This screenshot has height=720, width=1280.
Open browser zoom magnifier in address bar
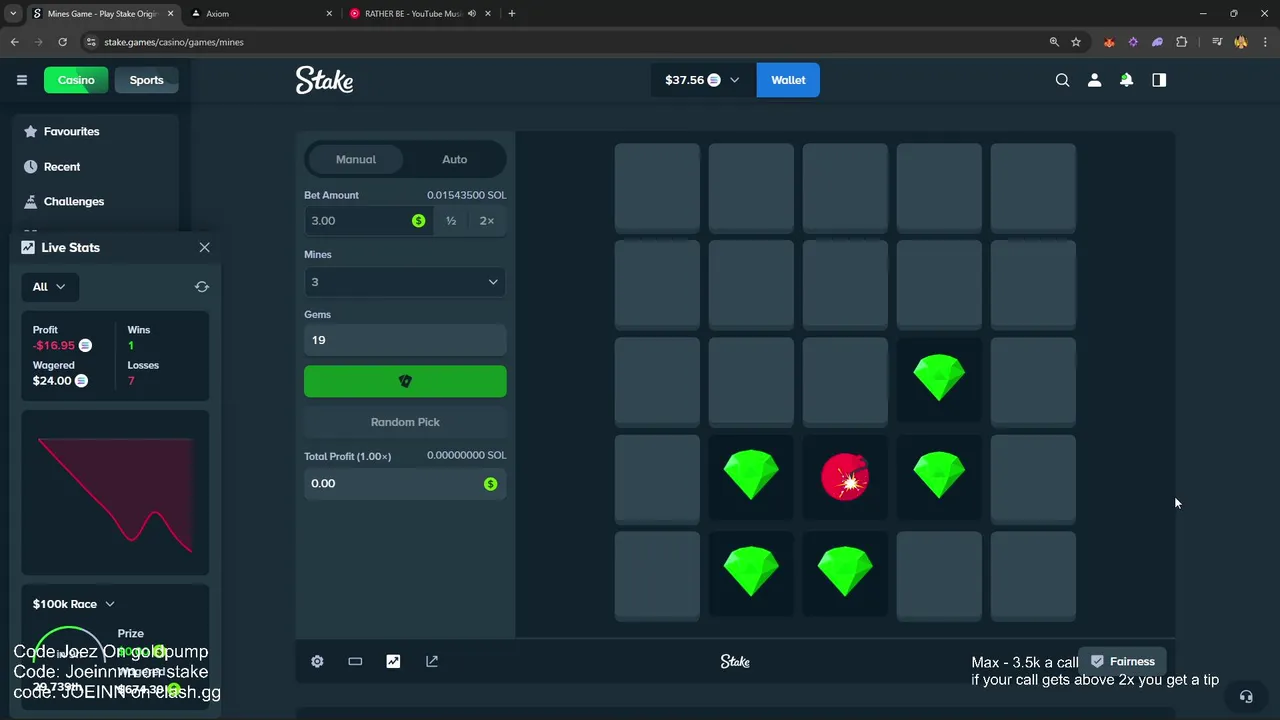[x=1054, y=42]
